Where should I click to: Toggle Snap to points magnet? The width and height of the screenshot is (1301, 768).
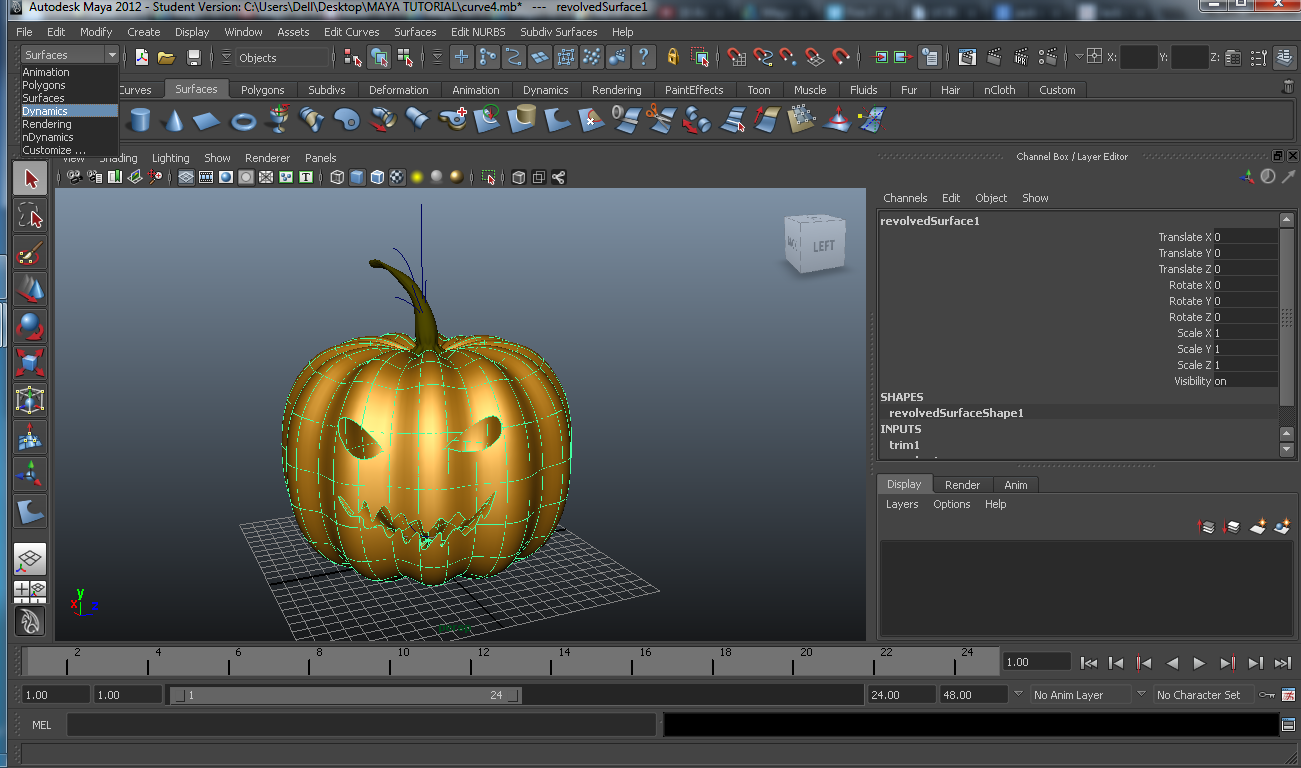tap(788, 57)
